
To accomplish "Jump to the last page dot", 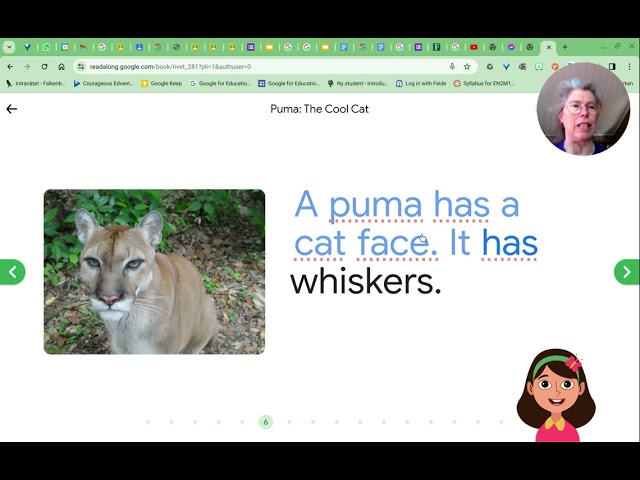I will click(x=502, y=422).
